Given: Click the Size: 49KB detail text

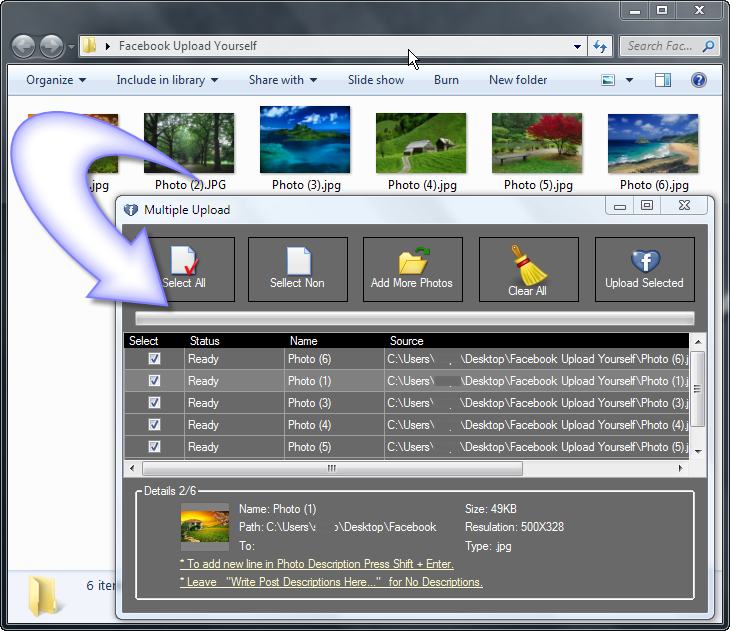Looking at the screenshot, I should click(x=491, y=509).
